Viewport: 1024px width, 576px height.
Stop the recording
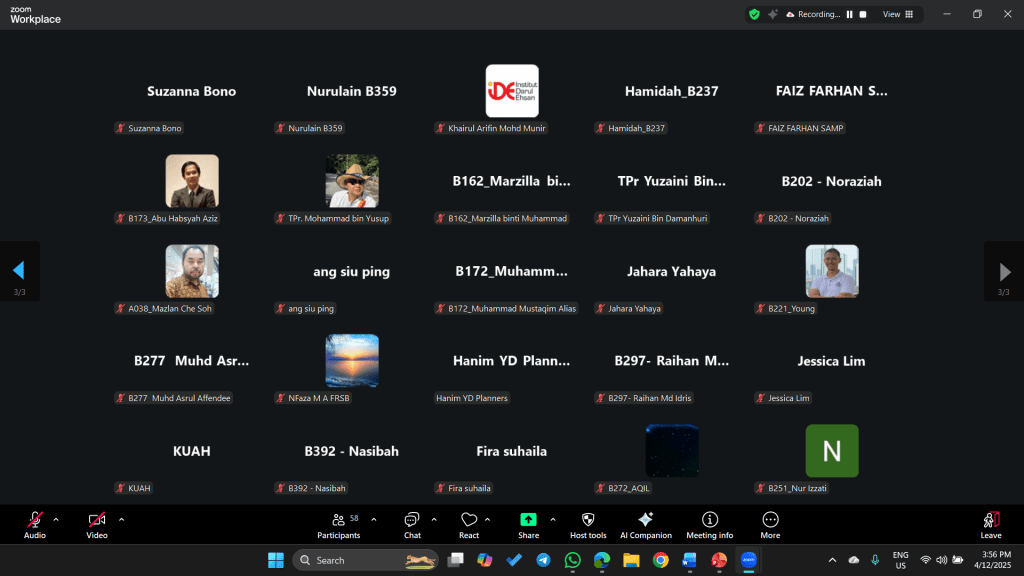click(x=863, y=15)
